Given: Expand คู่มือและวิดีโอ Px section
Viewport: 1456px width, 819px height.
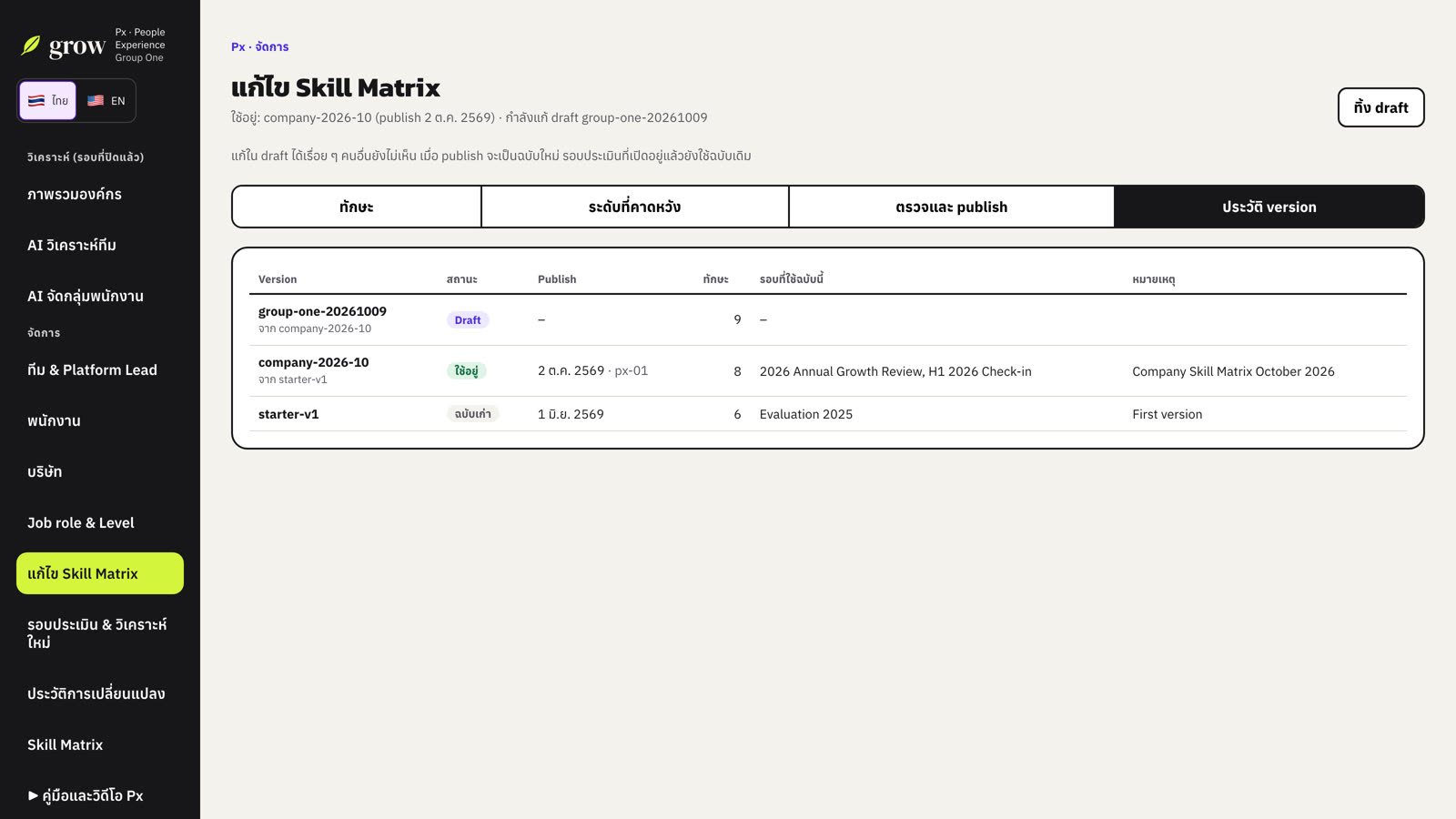Looking at the screenshot, I should pyautogui.click(x=100, y=795).
